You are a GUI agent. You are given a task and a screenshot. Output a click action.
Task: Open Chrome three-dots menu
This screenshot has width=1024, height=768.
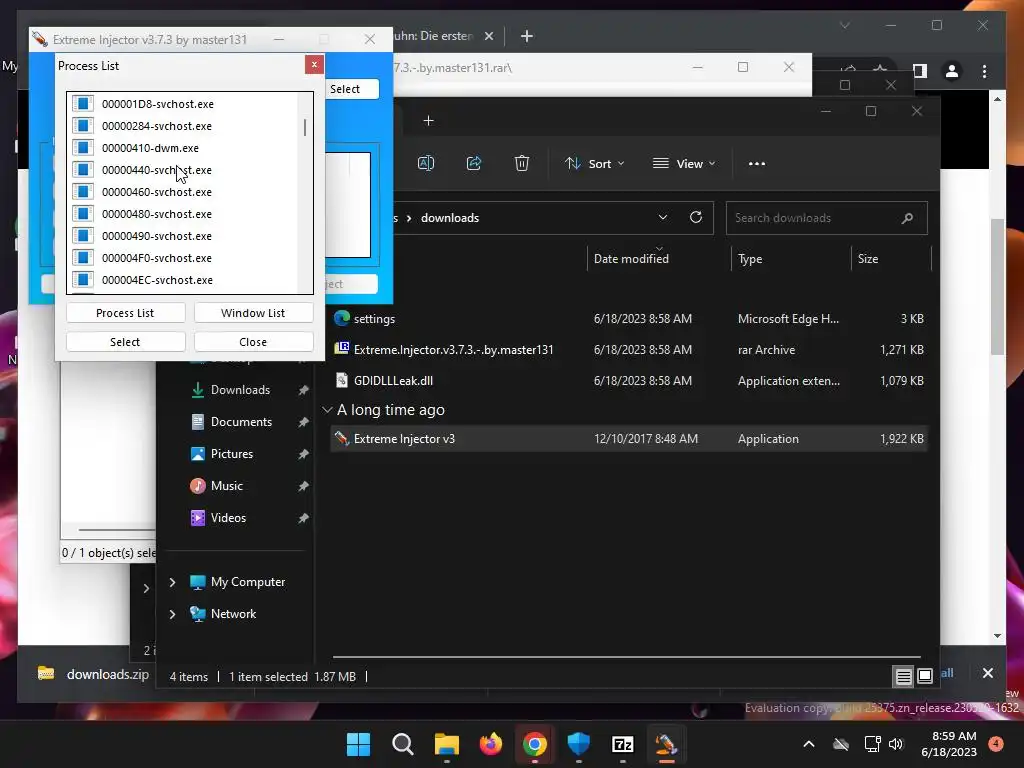click(x=984, y=71)
